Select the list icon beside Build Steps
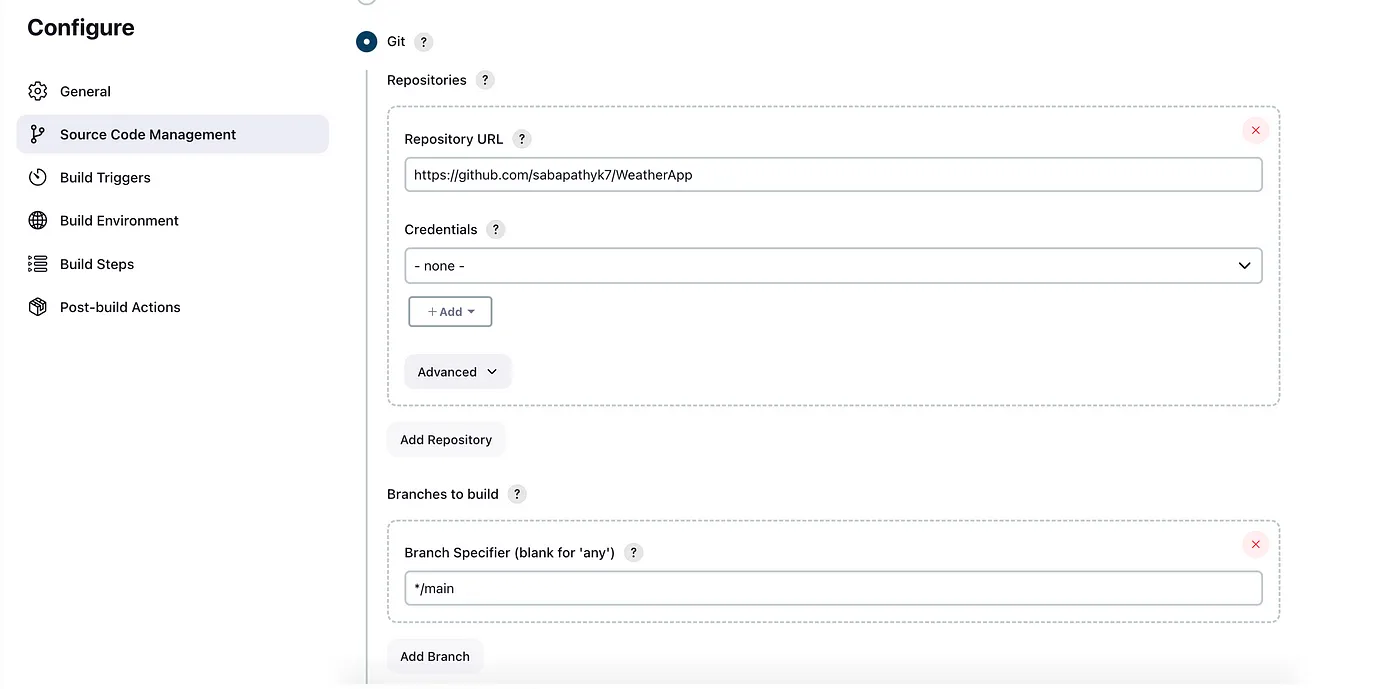Screen dimensions: 1400x689 (x=37, y=263)
